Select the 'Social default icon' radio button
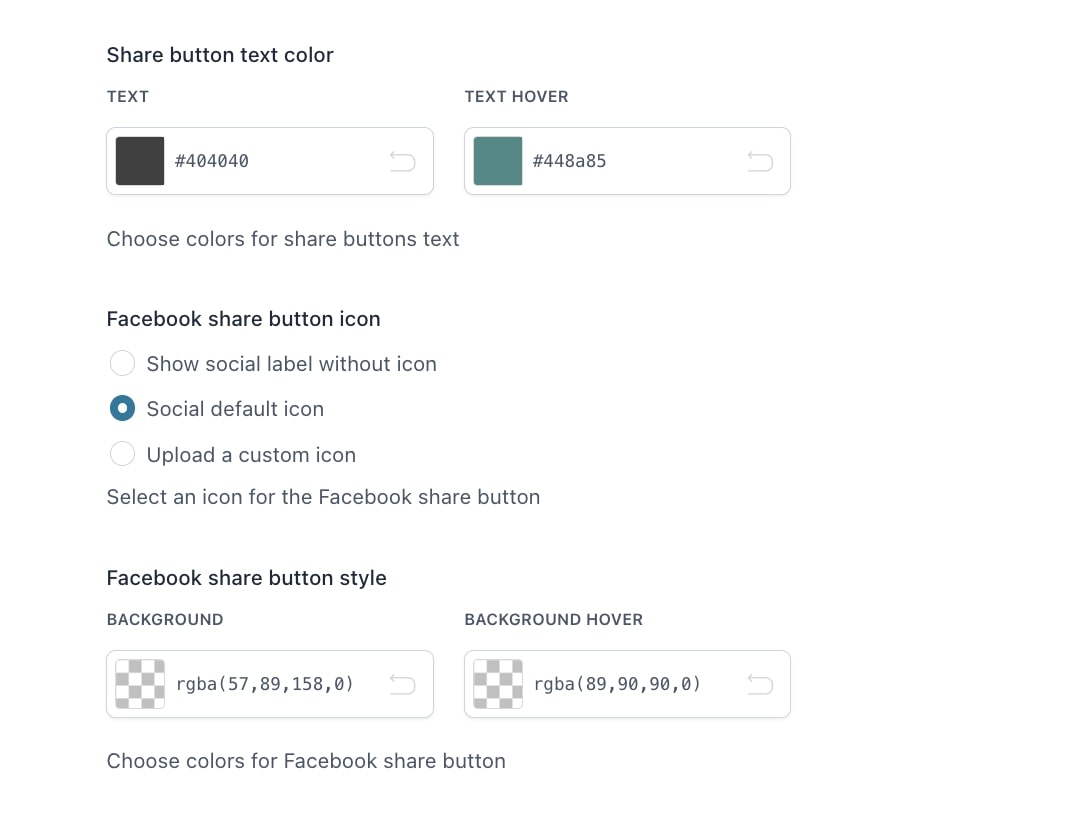The image size is (1090, 816). click(x=122, y=409)
